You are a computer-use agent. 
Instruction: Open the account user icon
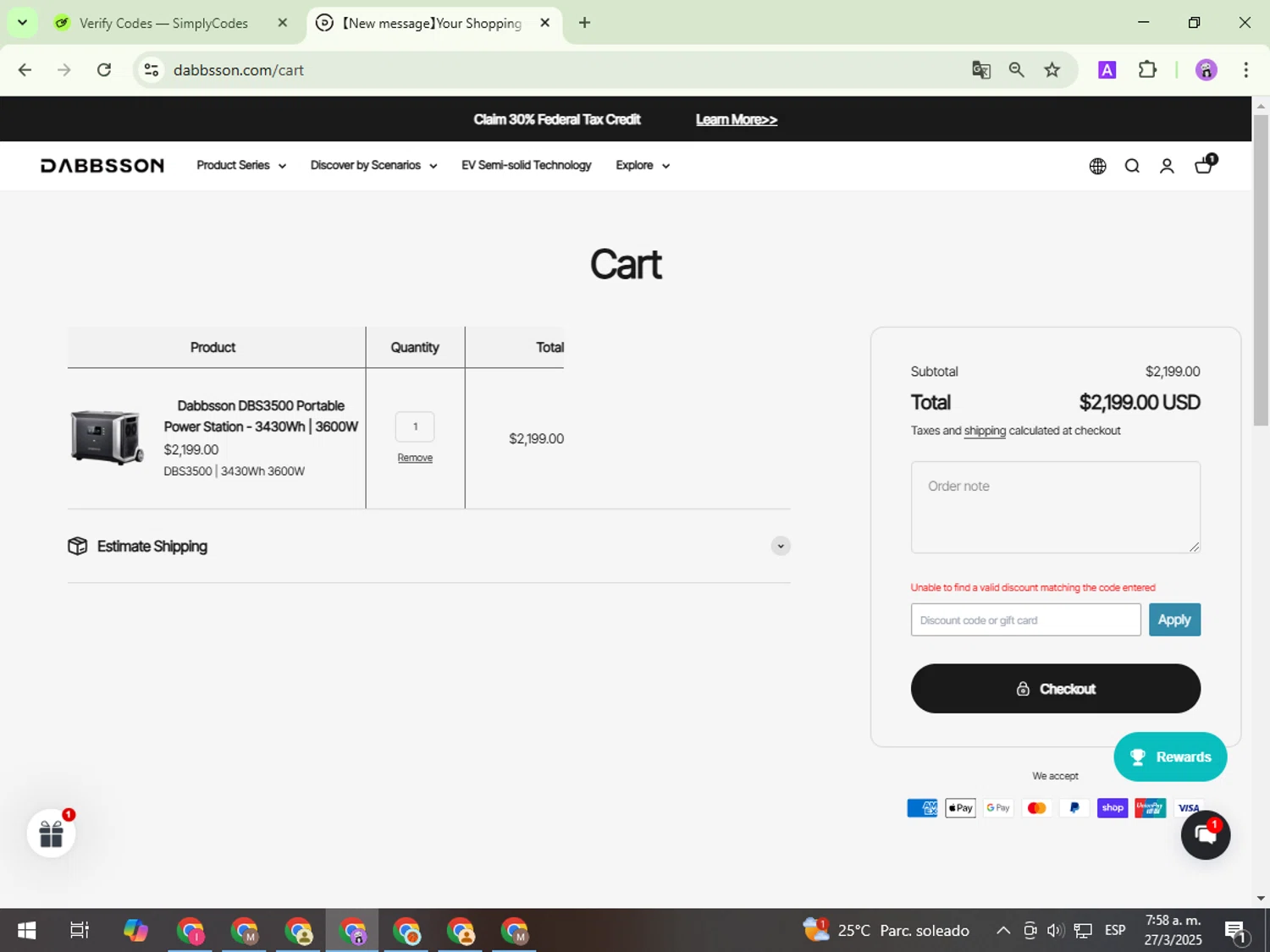pos(1167,166)
